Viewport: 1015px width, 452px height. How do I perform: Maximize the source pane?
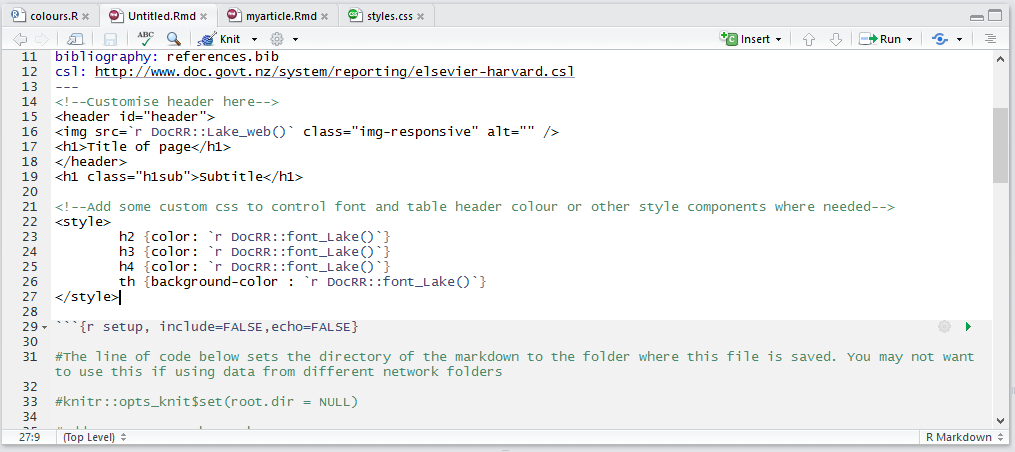click(994, 17)
